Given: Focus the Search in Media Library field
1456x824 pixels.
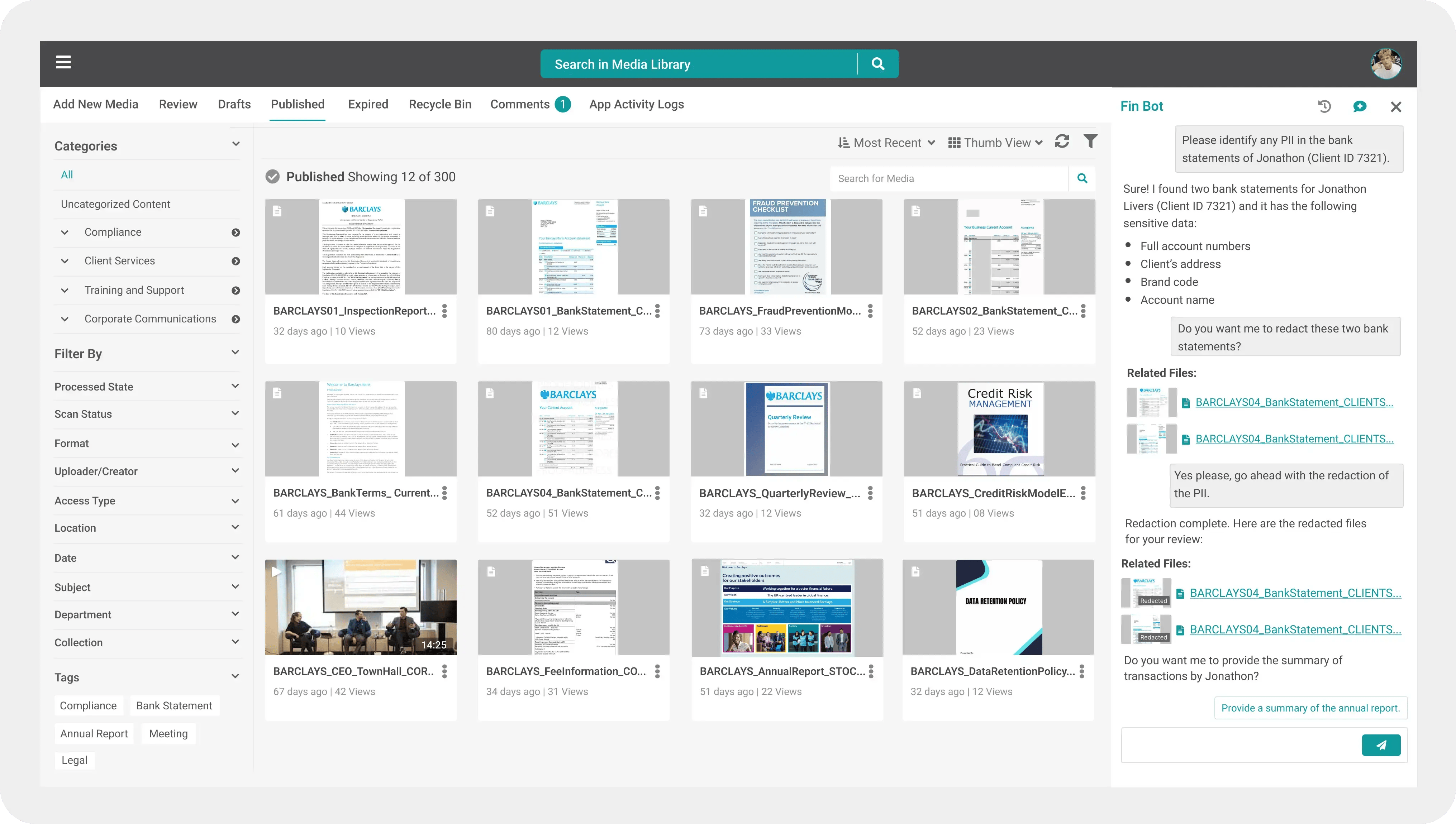Looking at the screenshot, I should (x=699, y=64).
